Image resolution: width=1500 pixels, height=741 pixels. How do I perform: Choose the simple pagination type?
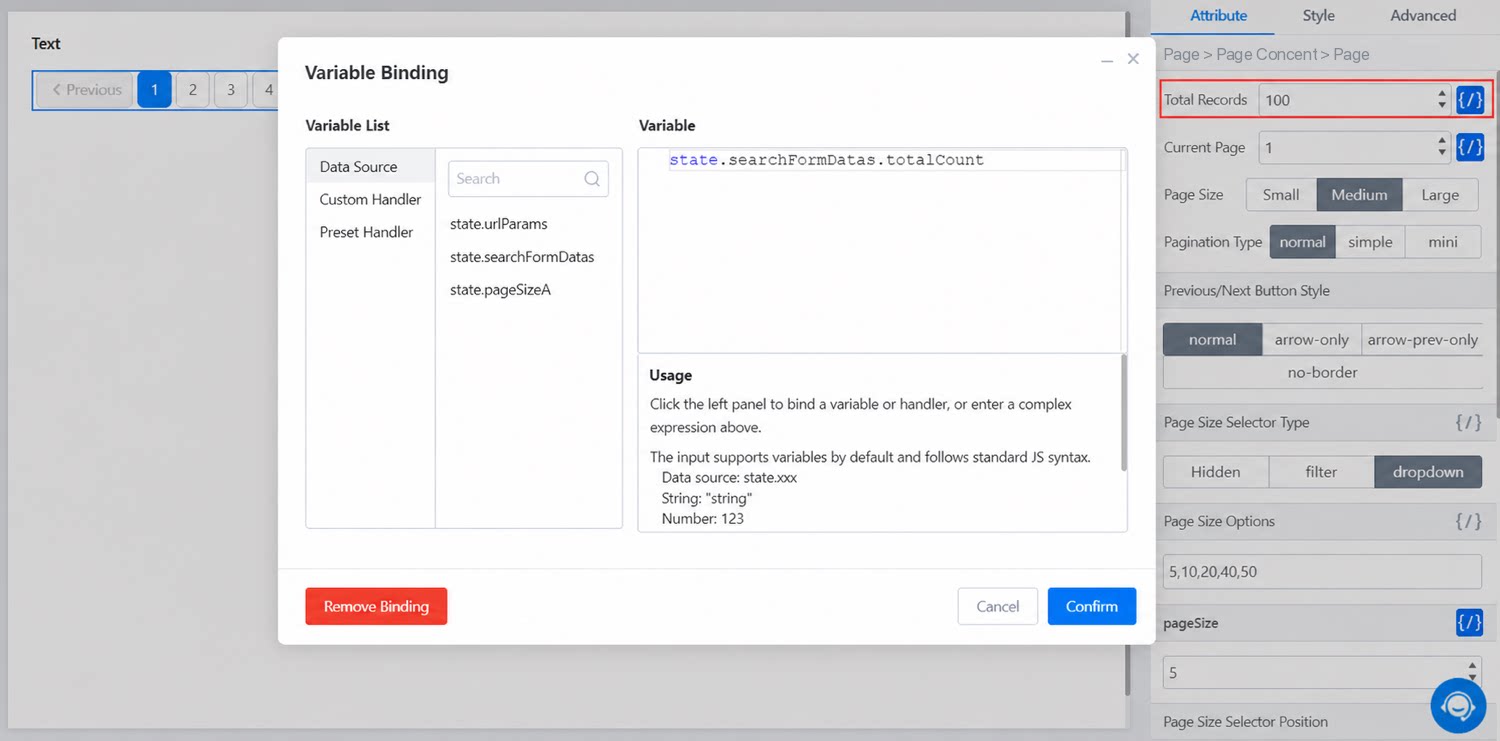(1370, 242)
